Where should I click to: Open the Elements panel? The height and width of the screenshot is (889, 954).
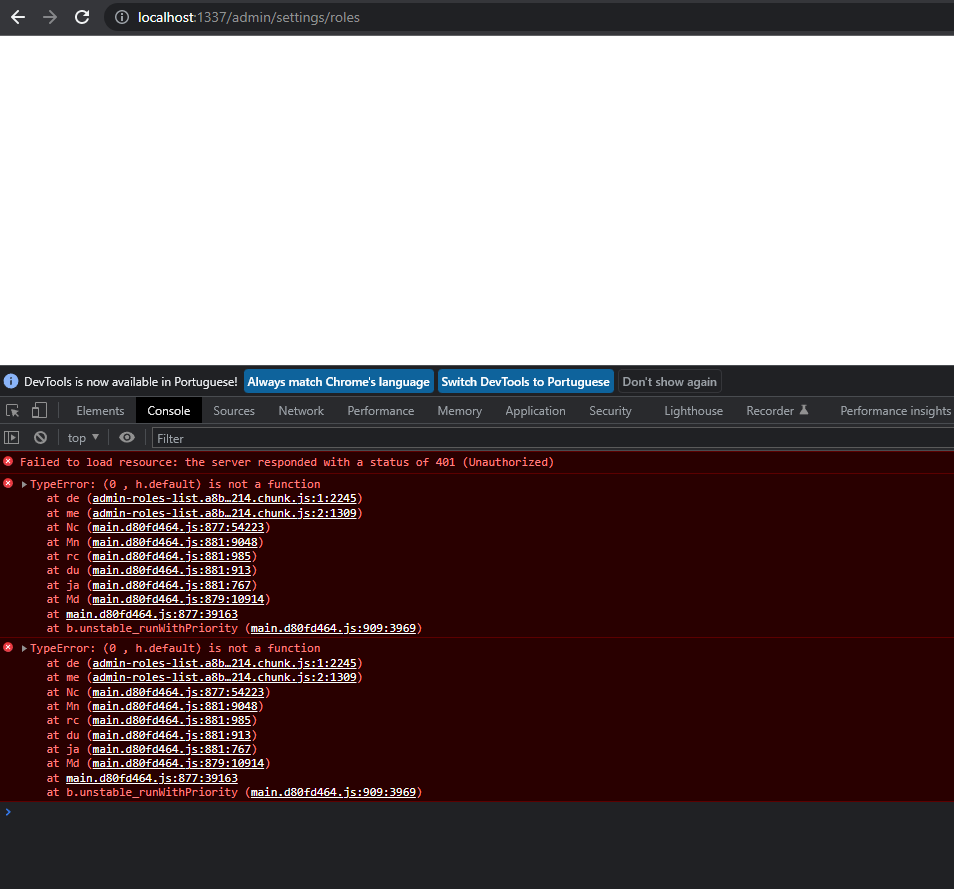coord(100,410)
